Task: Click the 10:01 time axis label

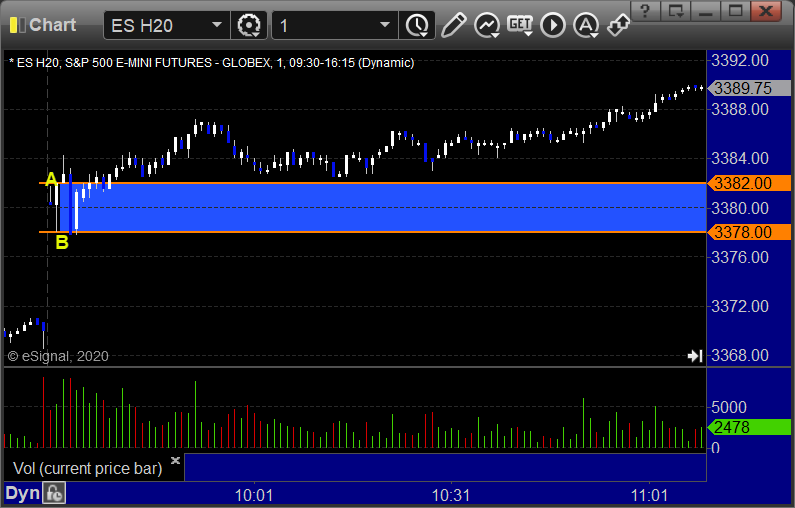Action: point(254,495)
